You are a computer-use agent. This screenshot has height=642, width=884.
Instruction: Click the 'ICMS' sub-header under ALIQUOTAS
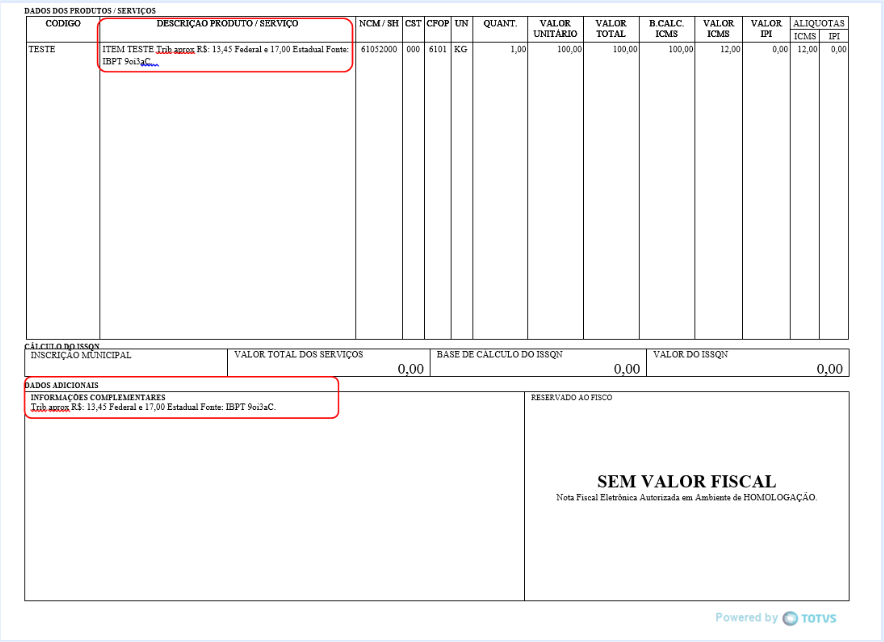(x=805, y=36)
